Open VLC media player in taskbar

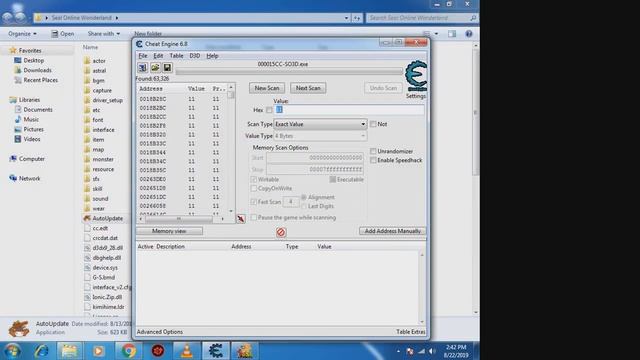coord(187,351)
